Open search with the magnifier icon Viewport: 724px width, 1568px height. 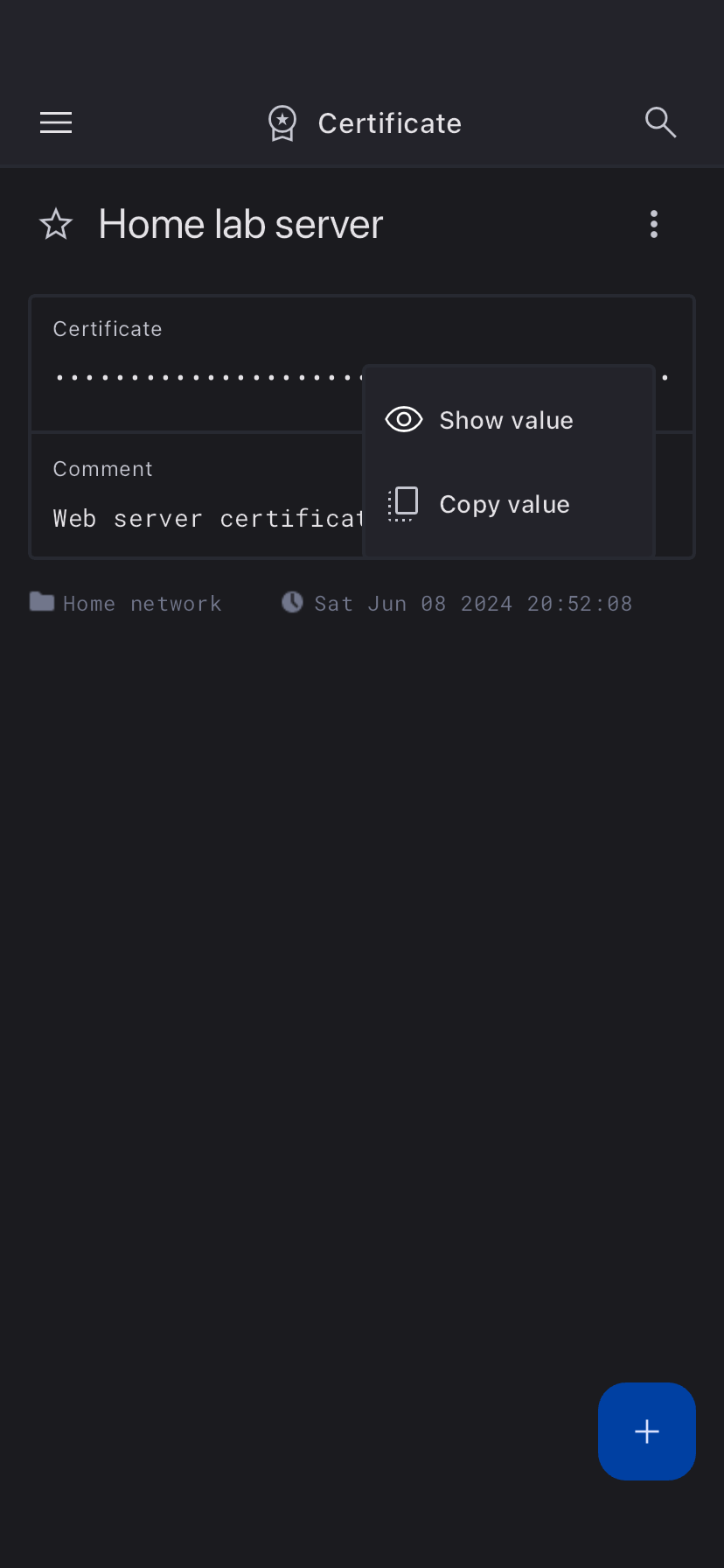660,123
